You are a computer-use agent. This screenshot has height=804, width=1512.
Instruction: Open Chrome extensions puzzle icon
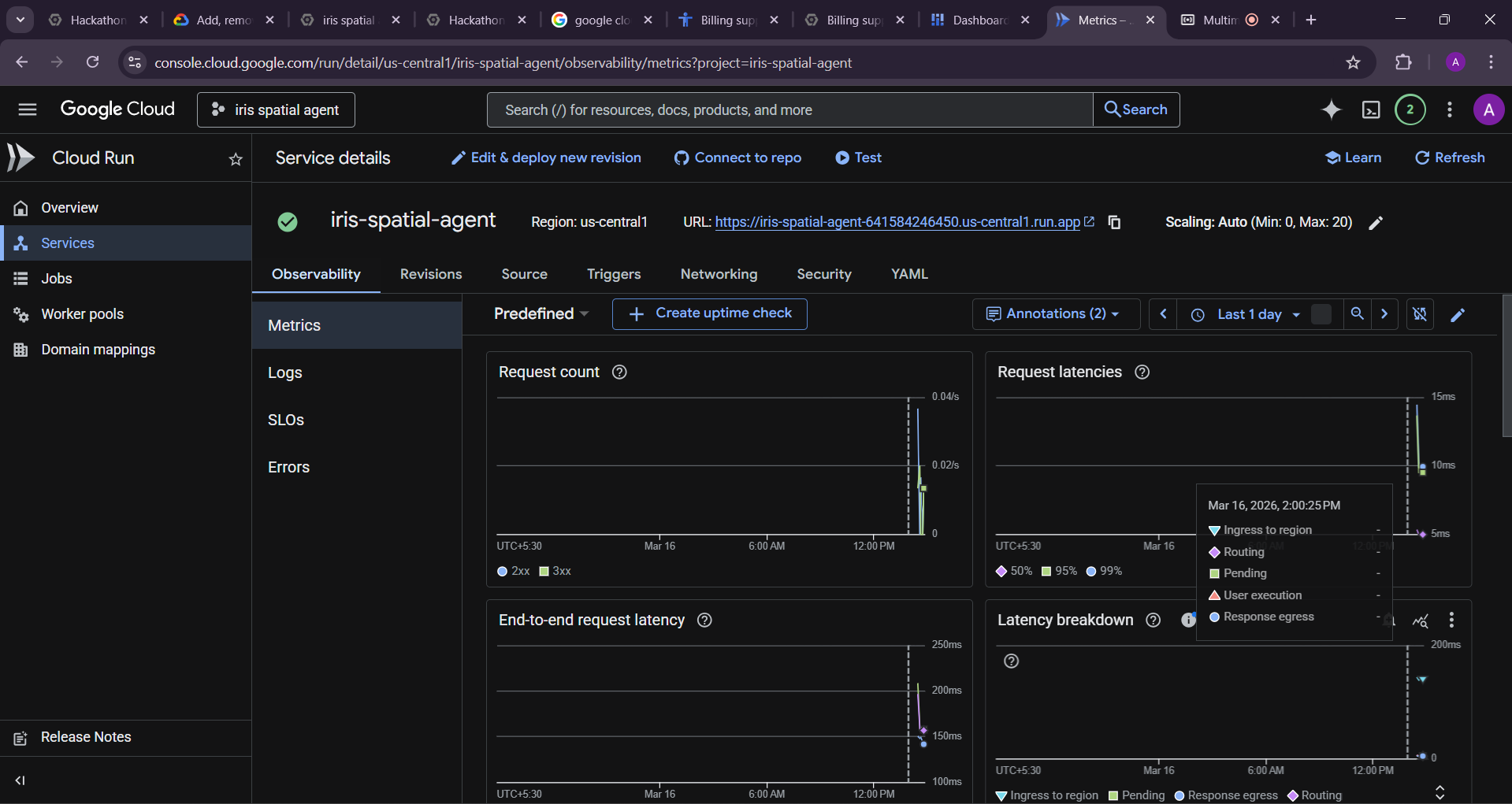click(1403, 62)
